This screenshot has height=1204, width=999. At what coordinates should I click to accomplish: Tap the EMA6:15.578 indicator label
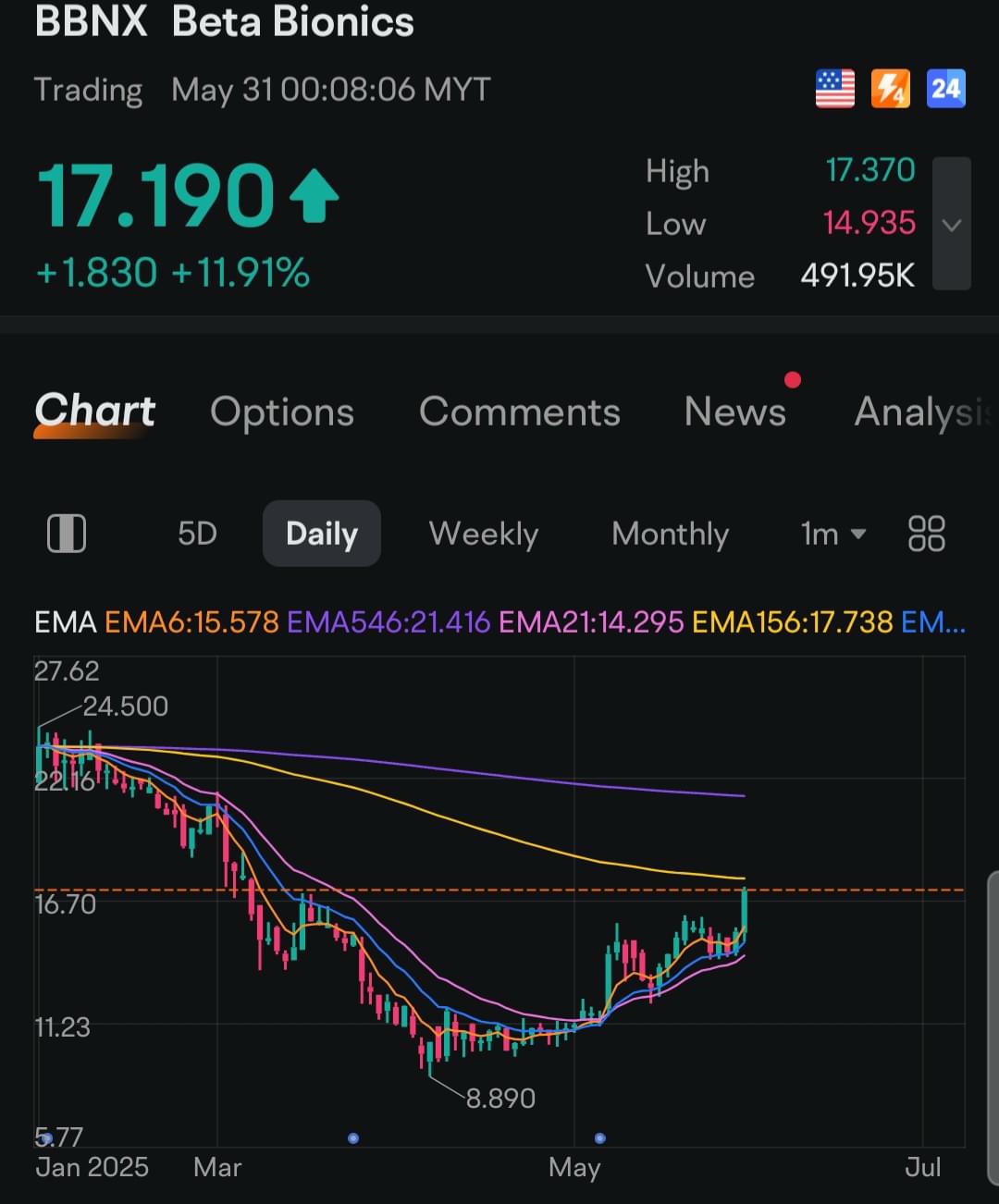click(x=191, y=621)
